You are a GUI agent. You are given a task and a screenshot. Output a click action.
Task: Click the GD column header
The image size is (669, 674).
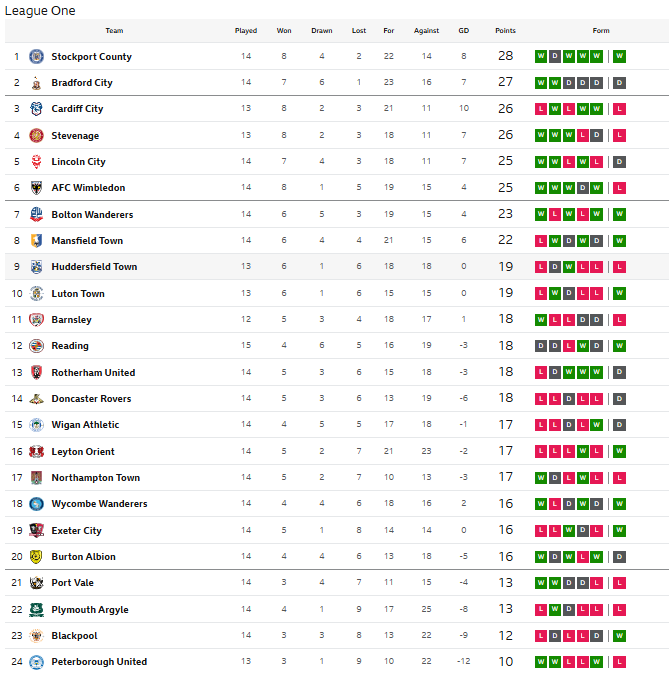(463, 31)
